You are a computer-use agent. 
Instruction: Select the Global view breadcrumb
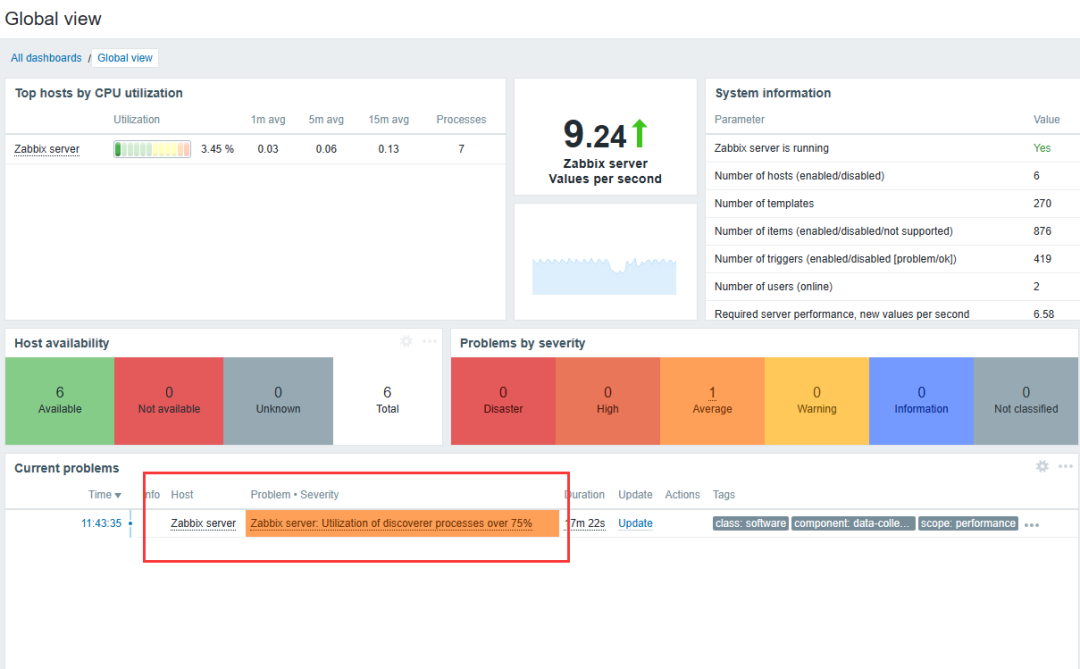(125, 58)
